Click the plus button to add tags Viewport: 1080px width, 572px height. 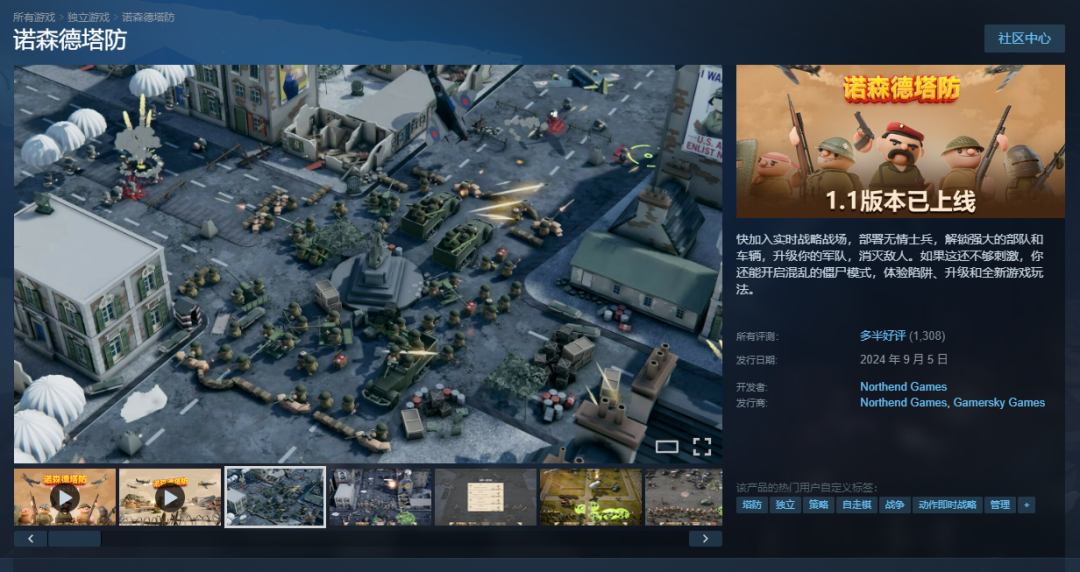(1026, 504)
